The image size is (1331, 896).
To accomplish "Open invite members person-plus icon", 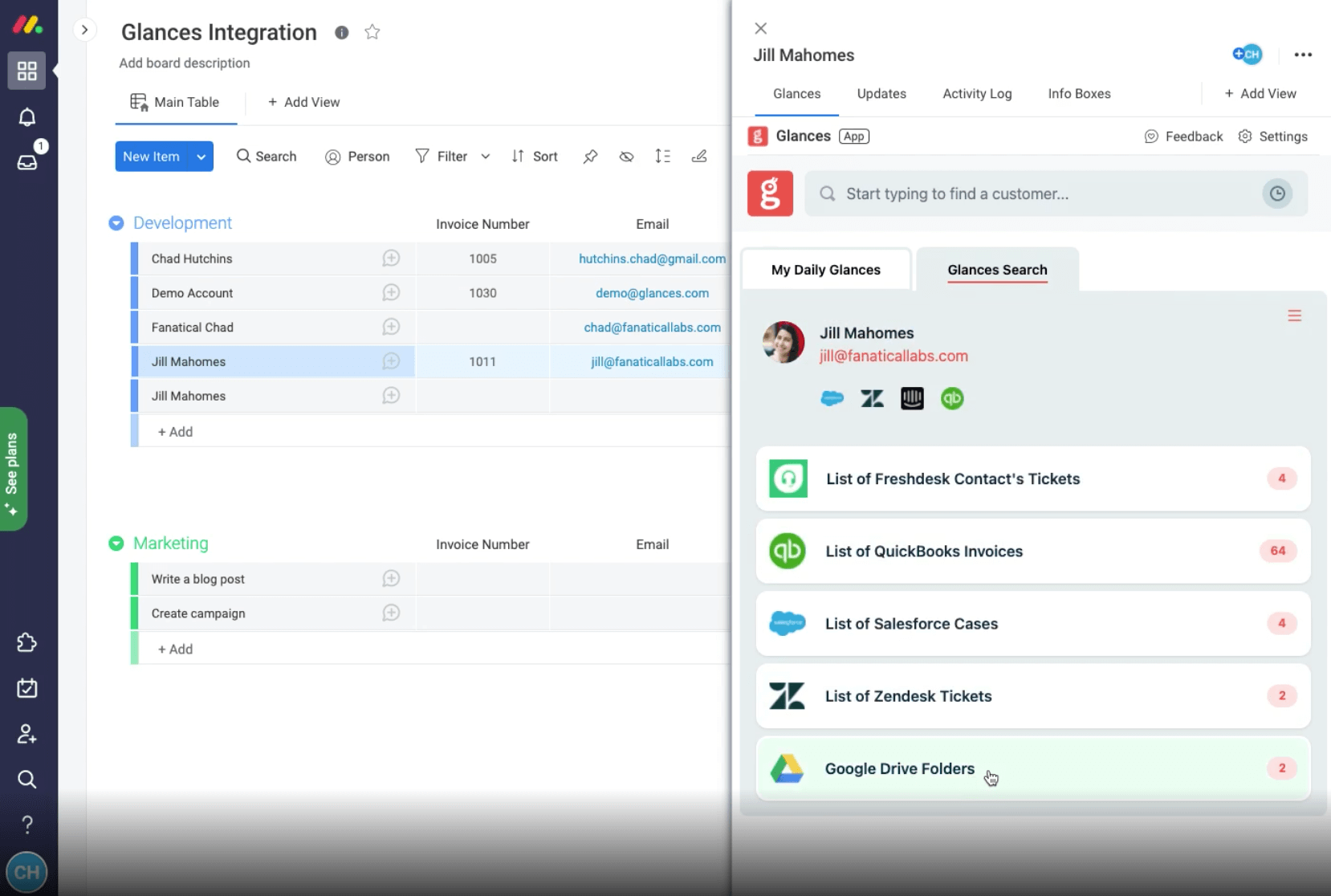I will (x=27, y=734).
